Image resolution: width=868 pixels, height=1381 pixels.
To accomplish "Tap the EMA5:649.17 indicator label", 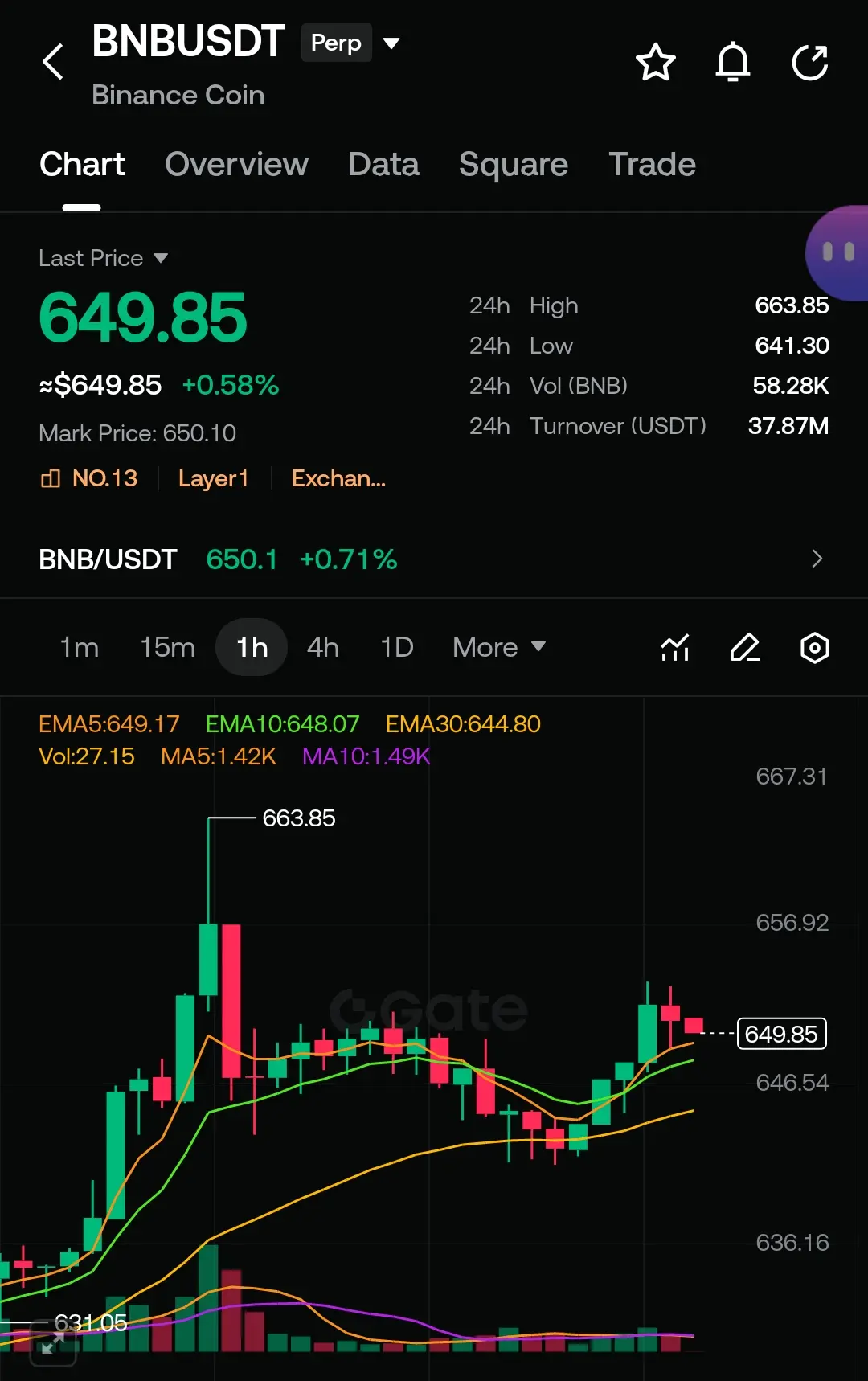I will coord(109,724).
